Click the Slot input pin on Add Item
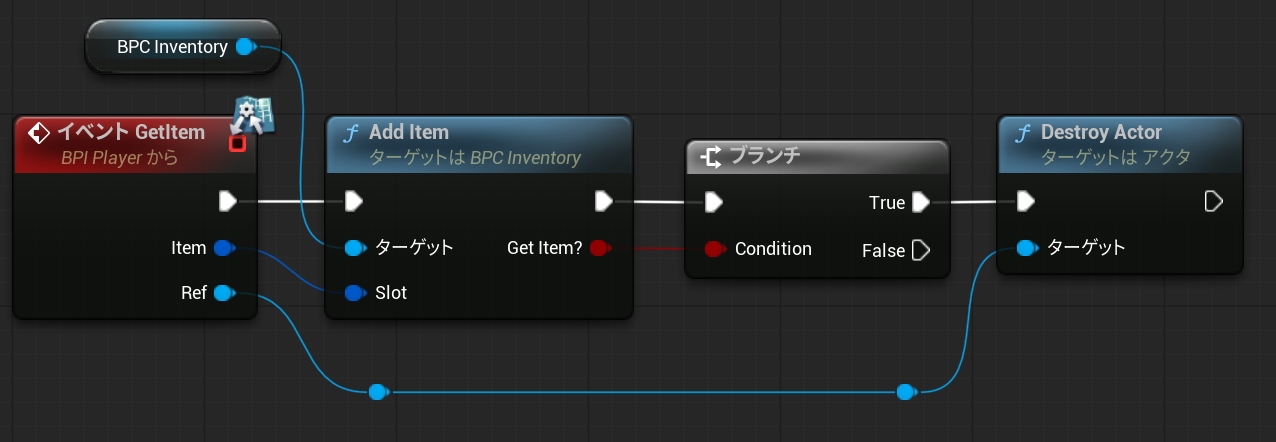1276x442 pixels. (354, 293)
